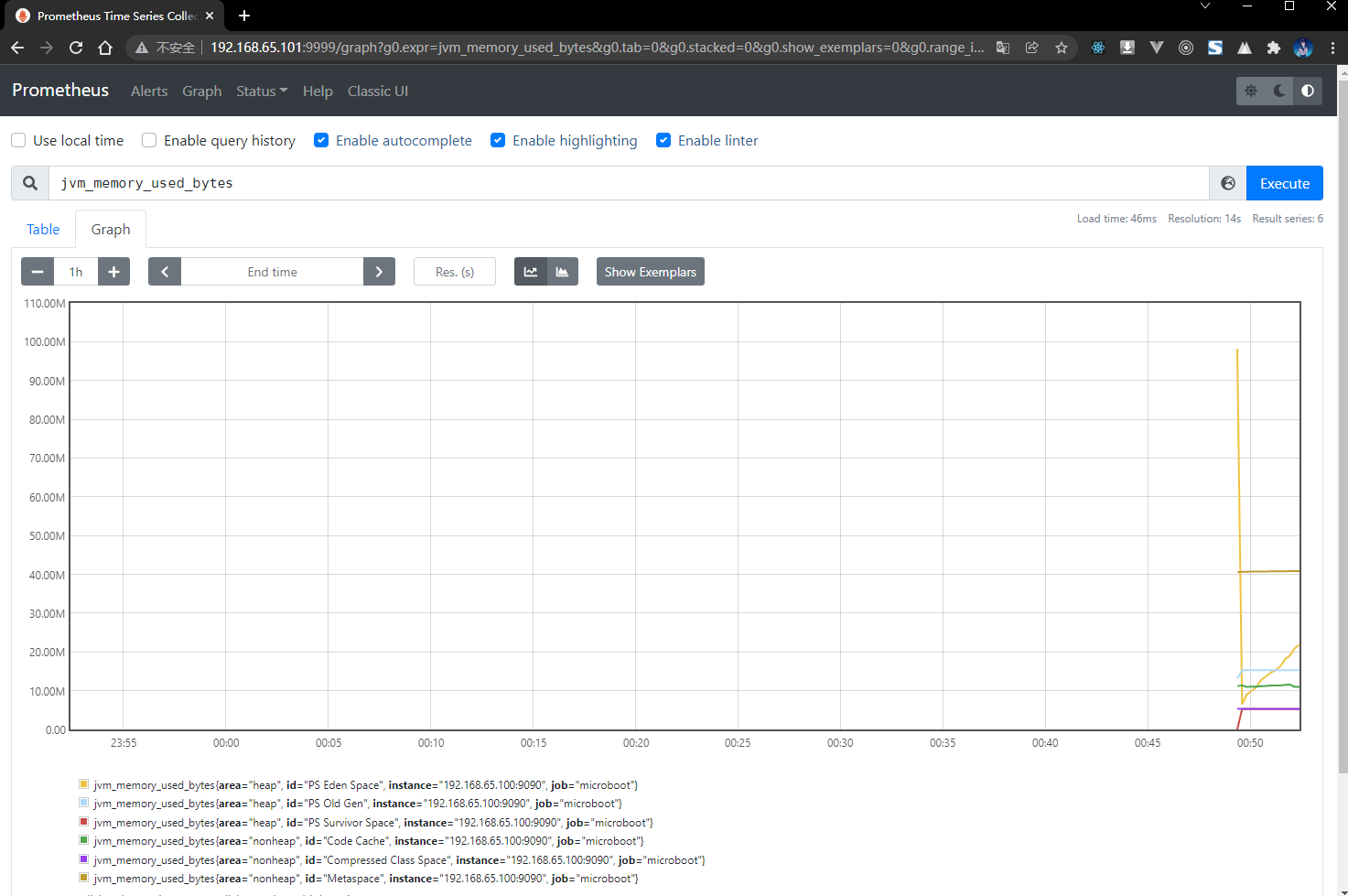Click the Compressed Class Space legend swatch
The width and height of the screenshot is (1348, 896).
tap(84, 859)
